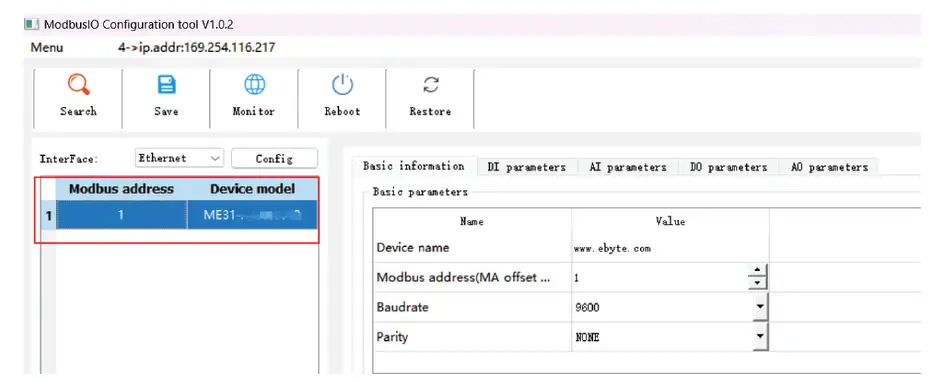Switch to DI parameters tab
The image size is (937, 382).
click(x=526, y=167)
